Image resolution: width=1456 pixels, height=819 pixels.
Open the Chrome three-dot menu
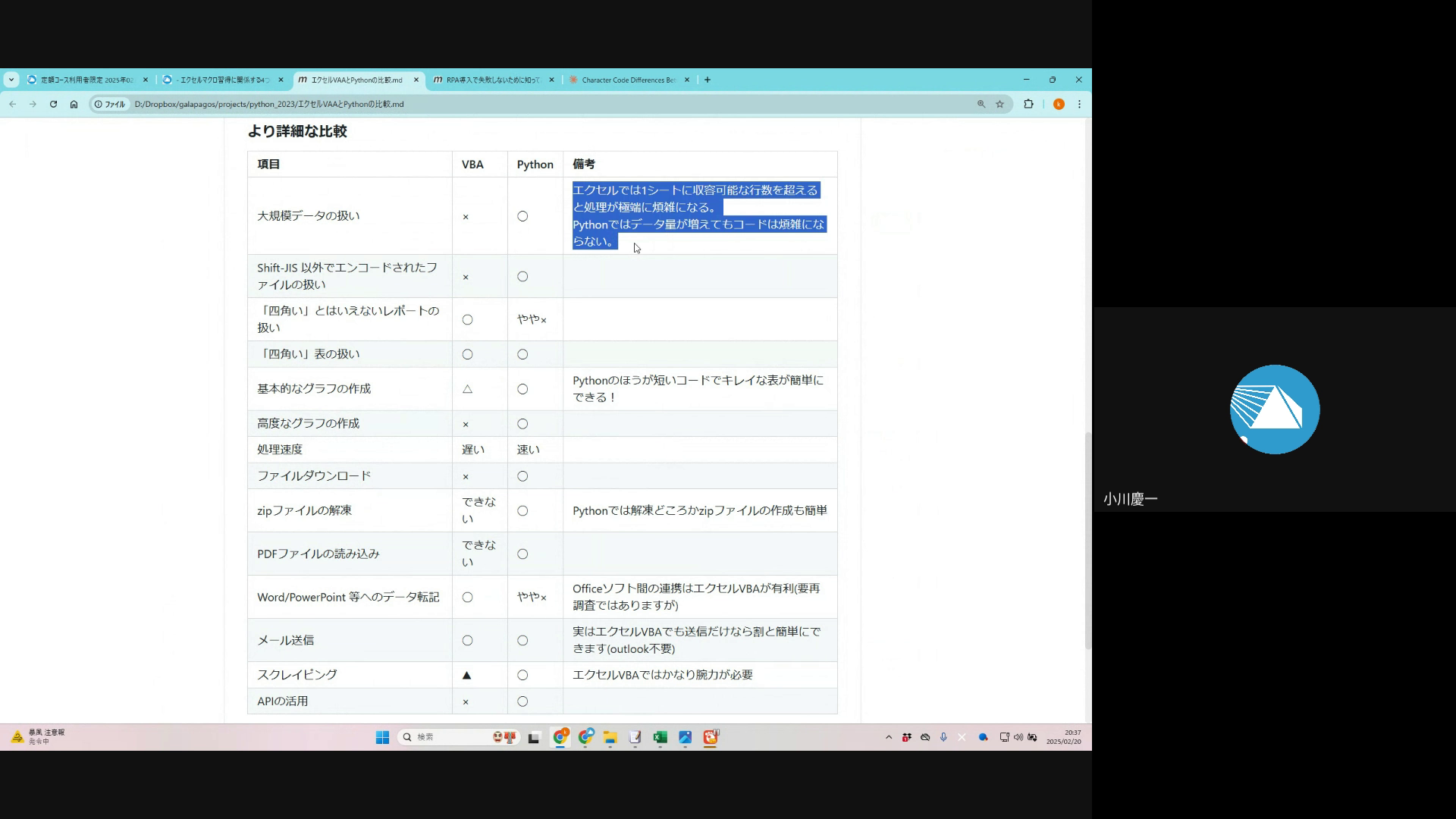(x=1079, y=105)
